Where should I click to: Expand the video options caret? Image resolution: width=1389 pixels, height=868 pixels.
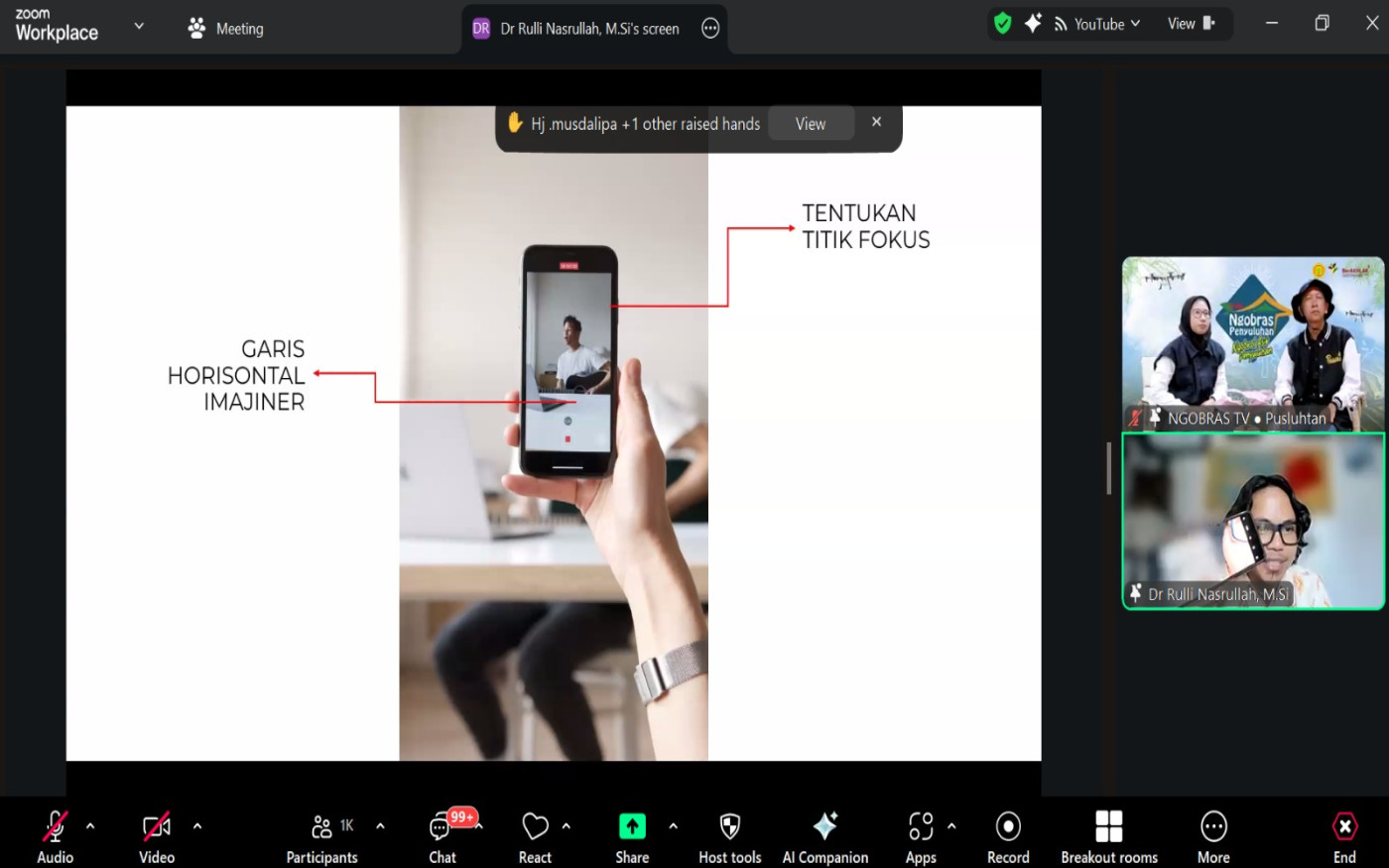[197, 825]
